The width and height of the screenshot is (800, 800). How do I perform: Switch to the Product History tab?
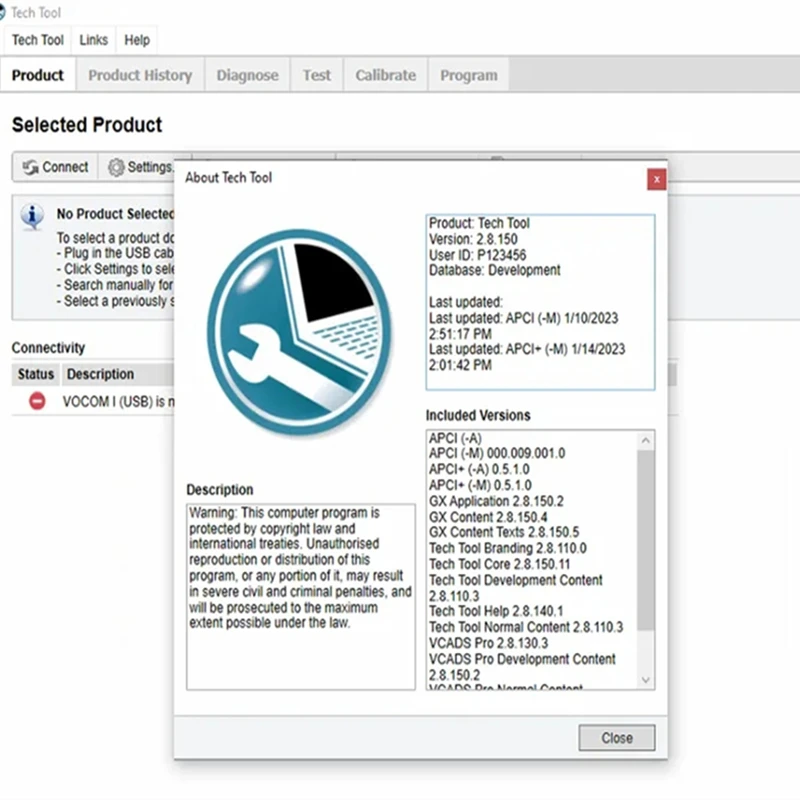tap(140, 75)
